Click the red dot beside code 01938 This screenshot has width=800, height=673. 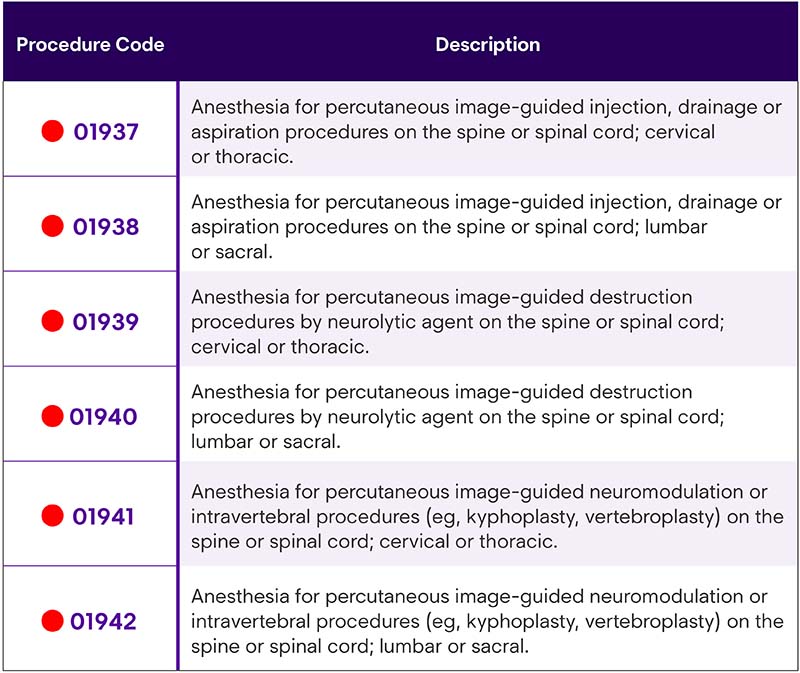coord(53,226)
